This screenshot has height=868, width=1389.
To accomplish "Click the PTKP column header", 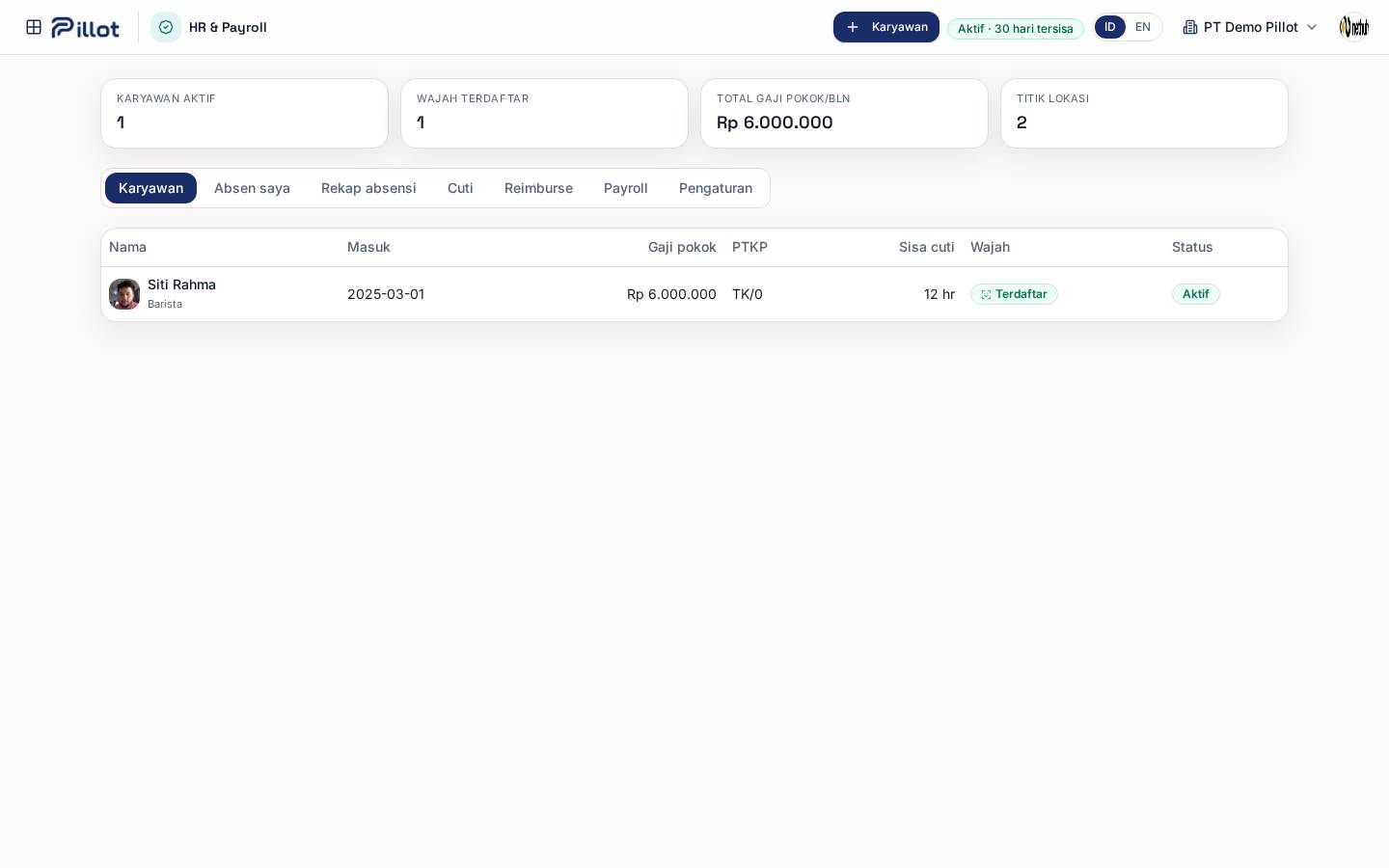I will tap(749, 247).
